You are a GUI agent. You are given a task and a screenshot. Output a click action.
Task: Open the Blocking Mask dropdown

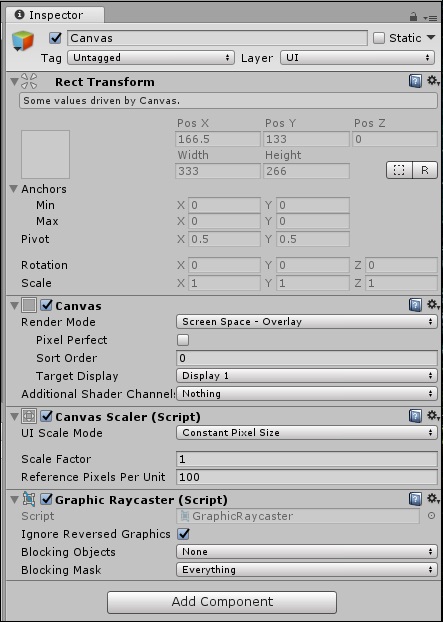(x=307, y=570)
